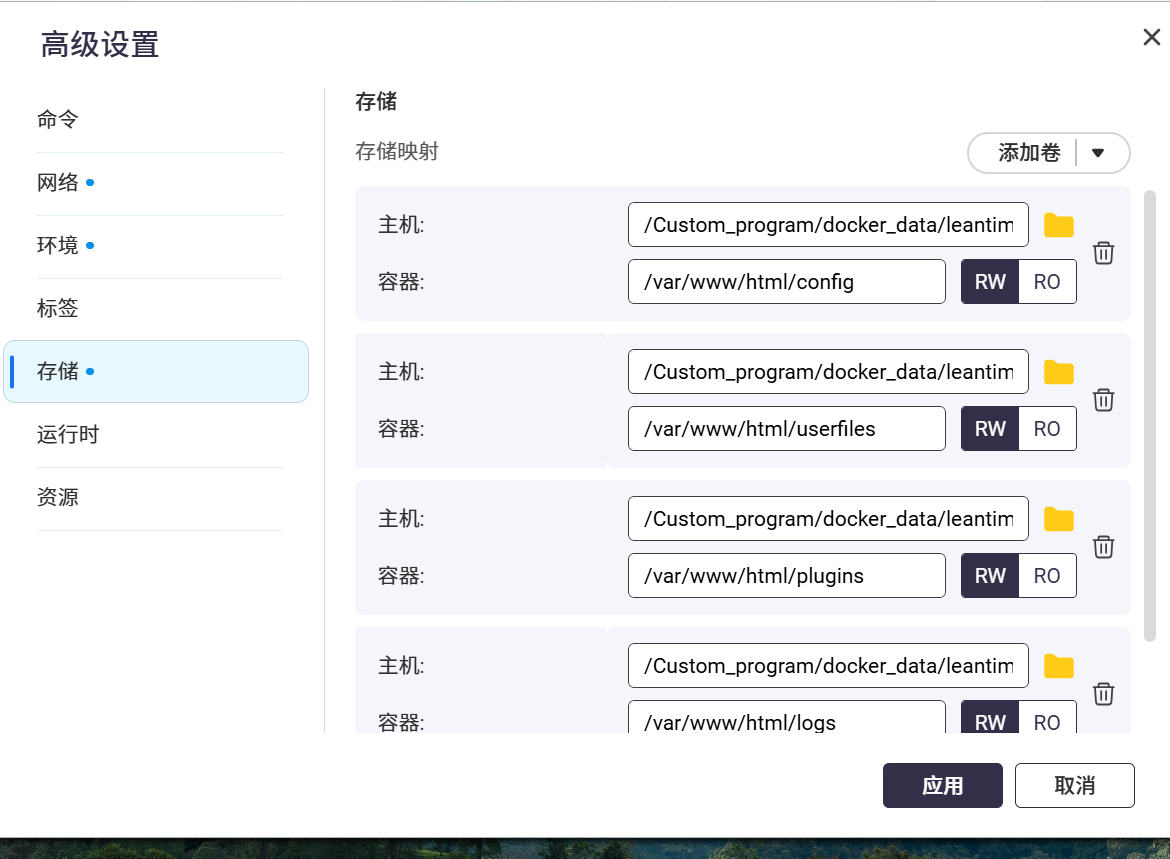Click the /var/www/html/config container path field

point(786,282)
